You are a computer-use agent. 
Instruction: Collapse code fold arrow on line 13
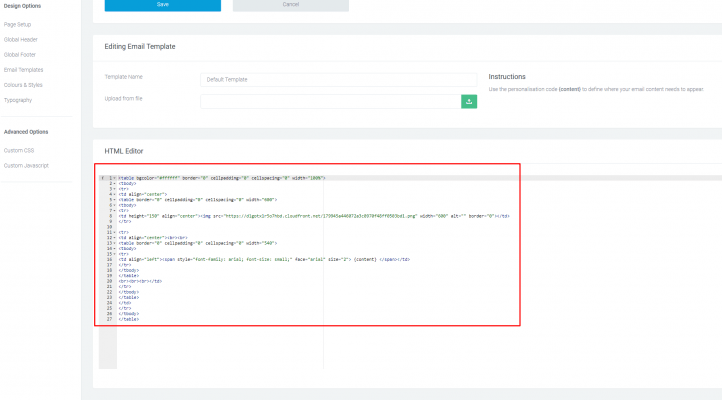tap(115, 243)
